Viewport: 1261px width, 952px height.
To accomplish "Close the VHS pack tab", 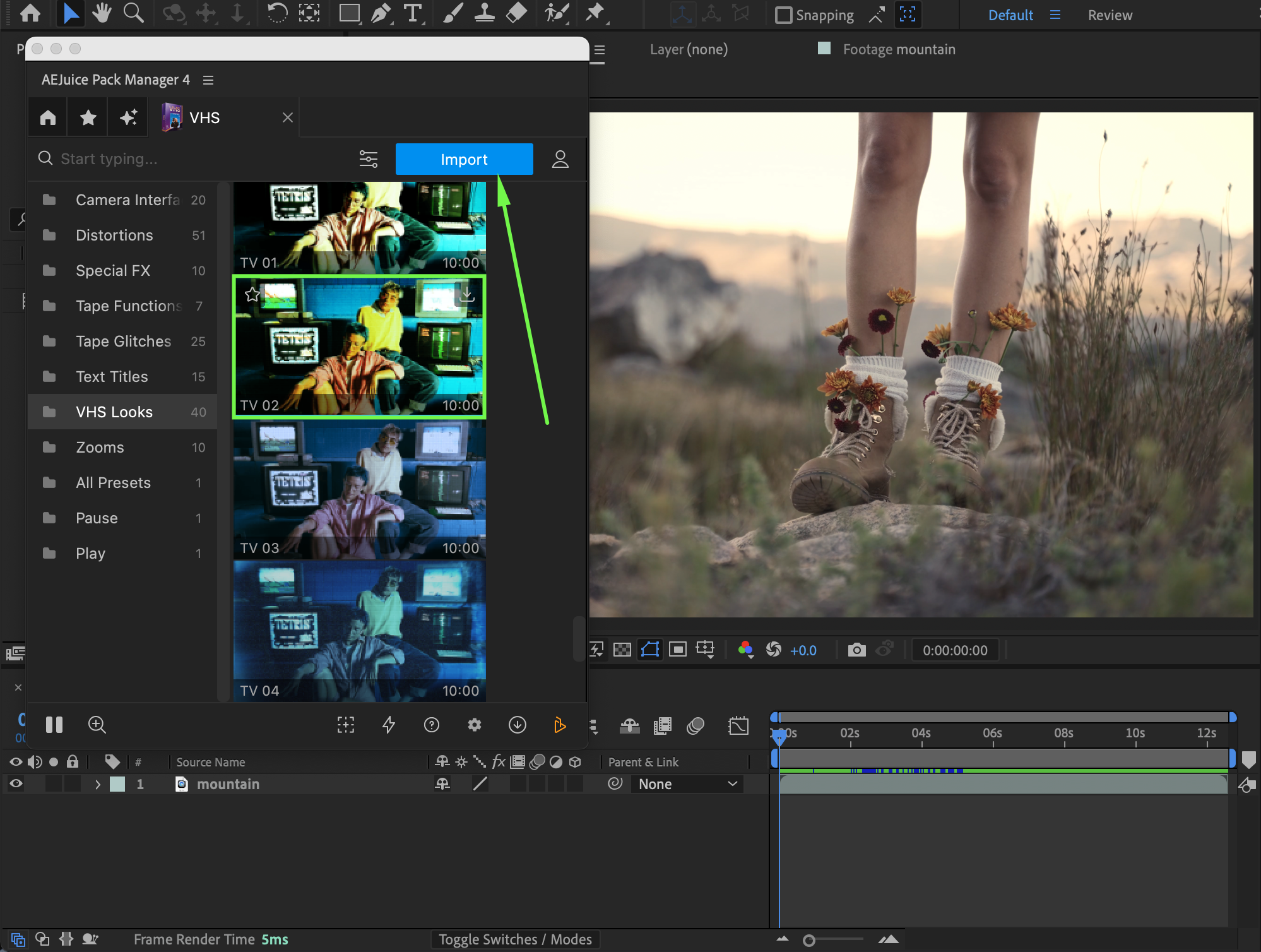I will [x=287, y=117].
